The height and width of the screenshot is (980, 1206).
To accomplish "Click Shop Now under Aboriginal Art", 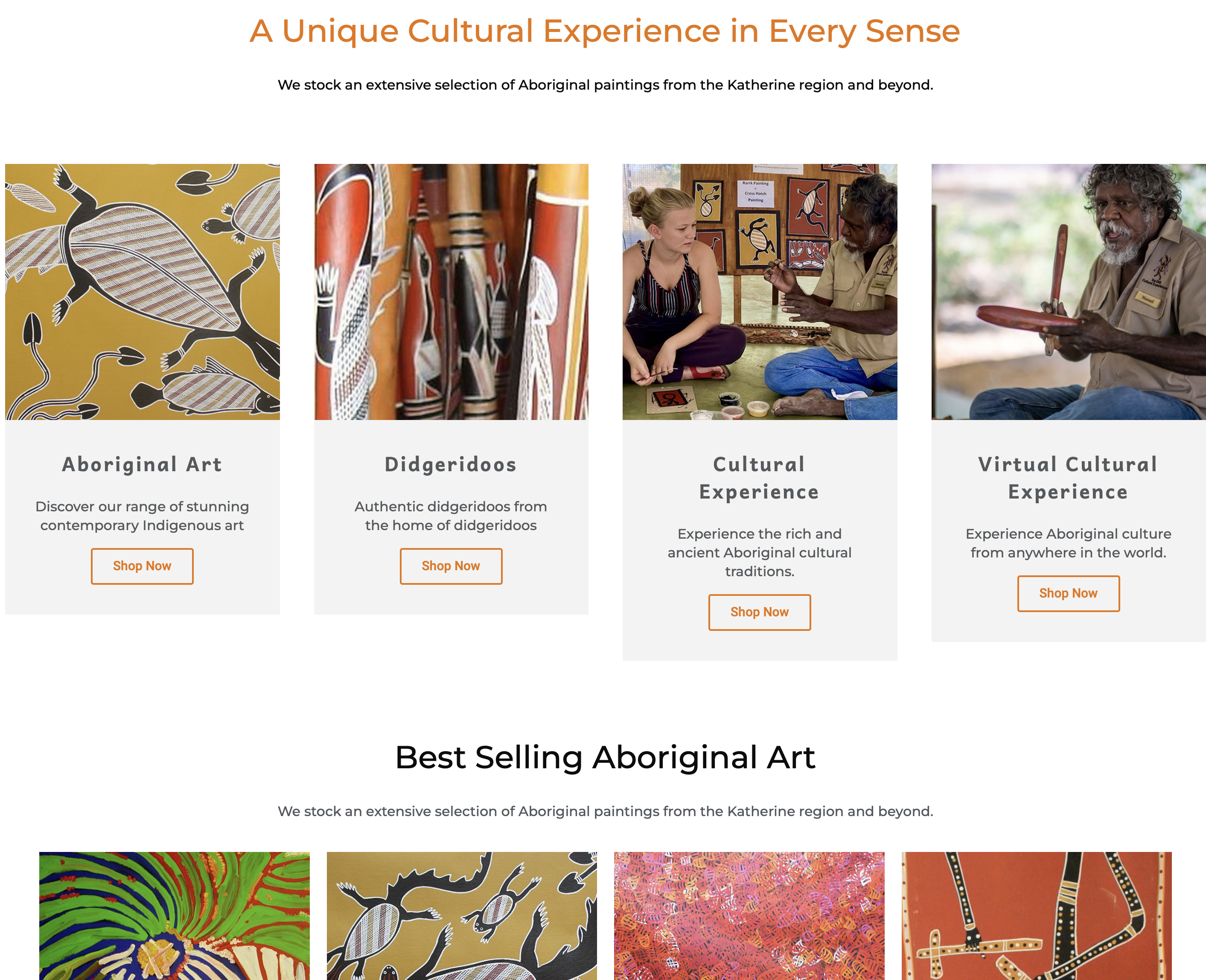I will point(142,566).
